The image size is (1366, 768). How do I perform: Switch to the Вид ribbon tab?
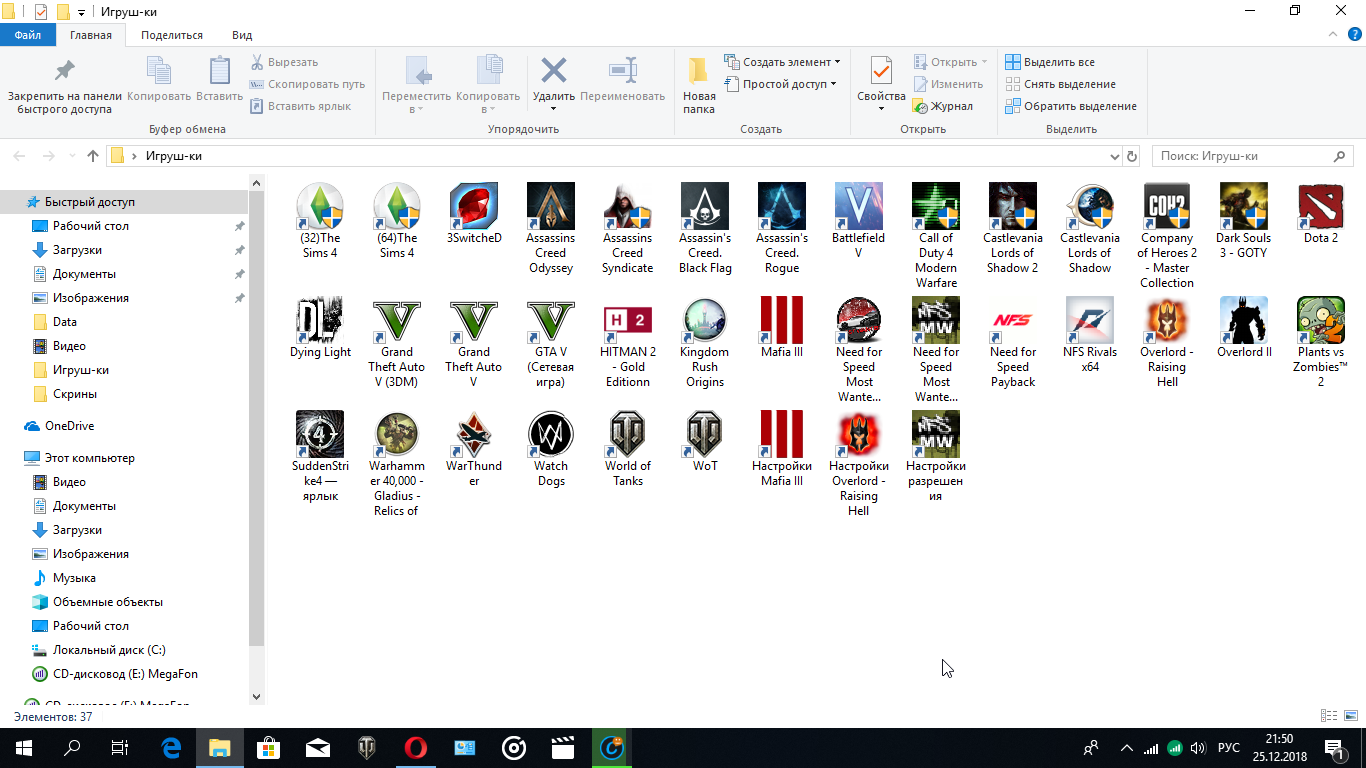coord(242,35)
